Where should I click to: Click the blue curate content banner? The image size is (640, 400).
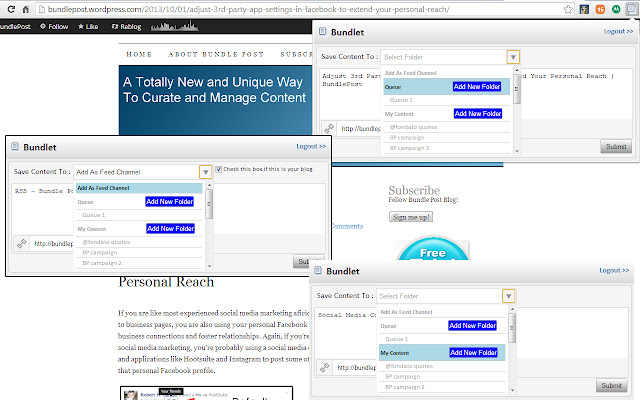click(x=216, y=100)
